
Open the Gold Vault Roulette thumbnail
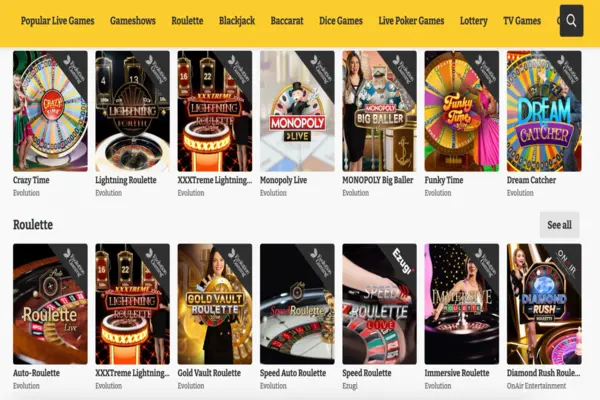click(215, 304)
